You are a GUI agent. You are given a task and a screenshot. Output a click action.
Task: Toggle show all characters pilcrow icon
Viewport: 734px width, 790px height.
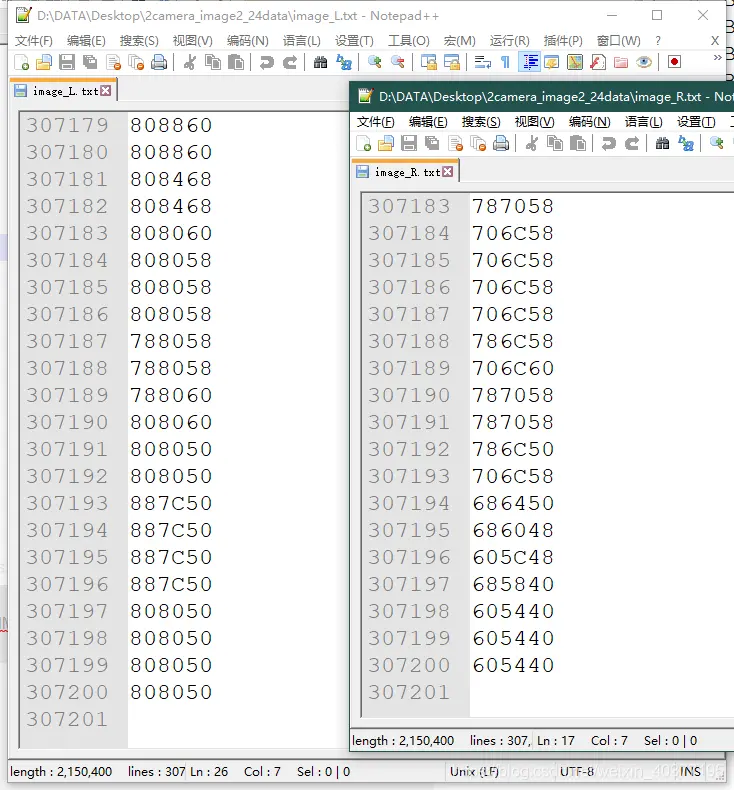point(505,62)
